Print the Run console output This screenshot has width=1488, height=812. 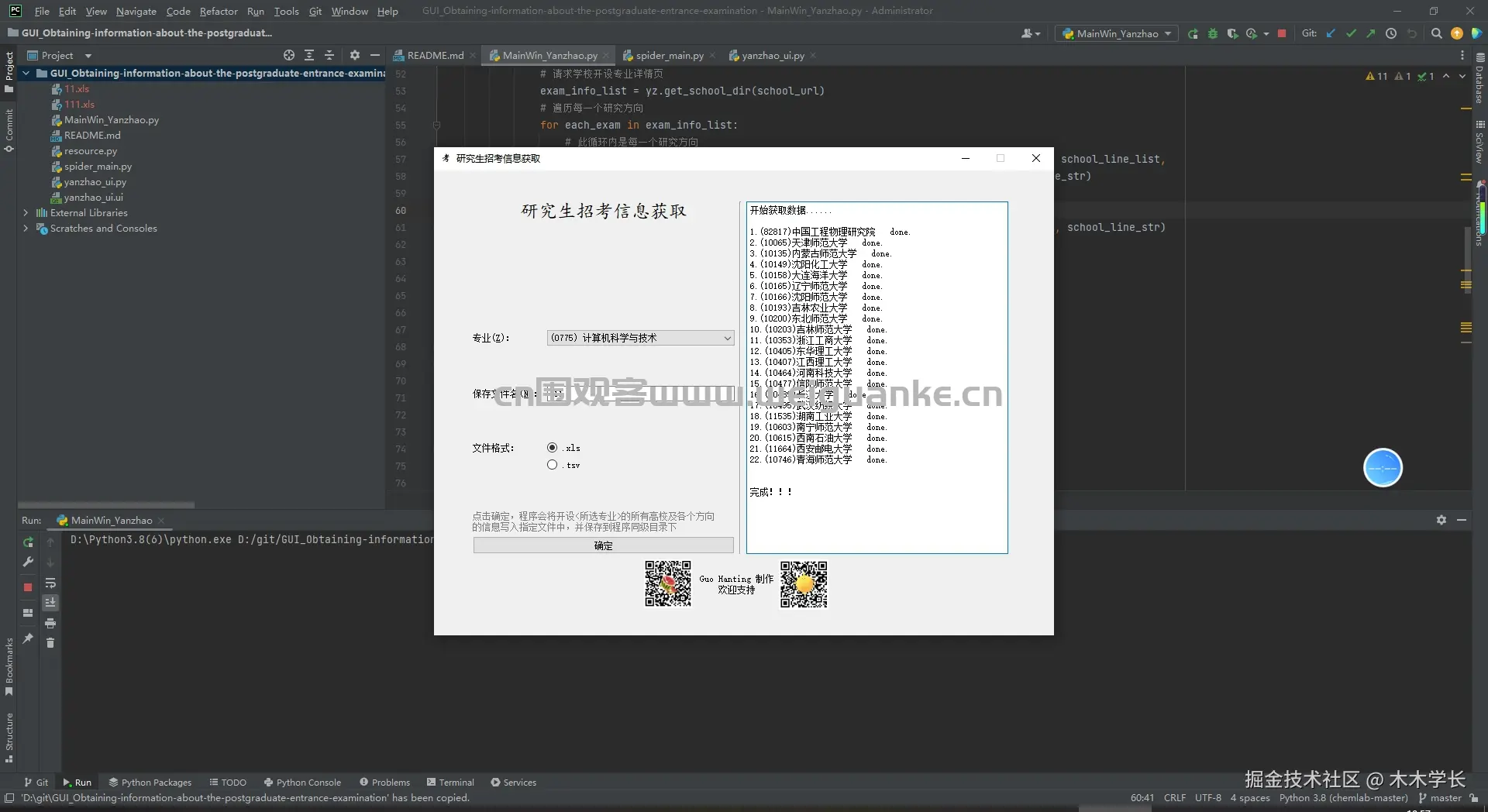point(50,623)
